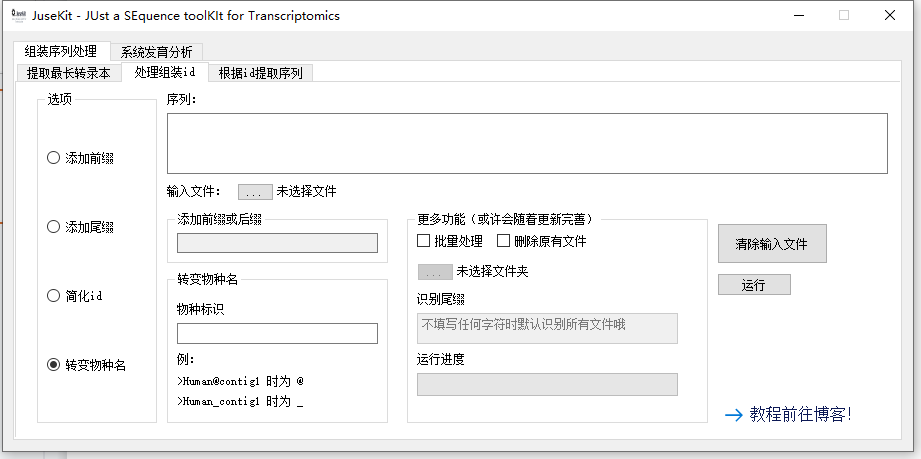Select the 添加前缀 radio button
This screenshot has width=921, height=459.
[x=54, y=158]
